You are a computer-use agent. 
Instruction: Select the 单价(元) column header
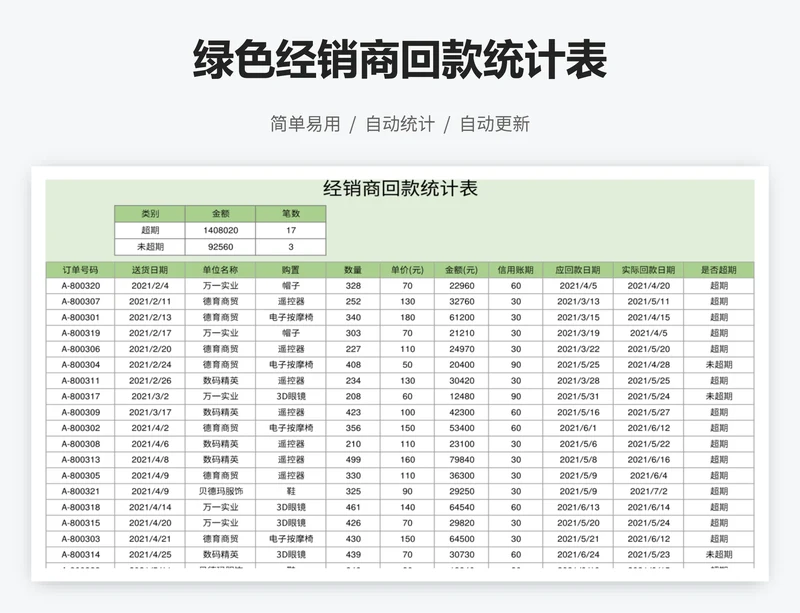(407, 270)
